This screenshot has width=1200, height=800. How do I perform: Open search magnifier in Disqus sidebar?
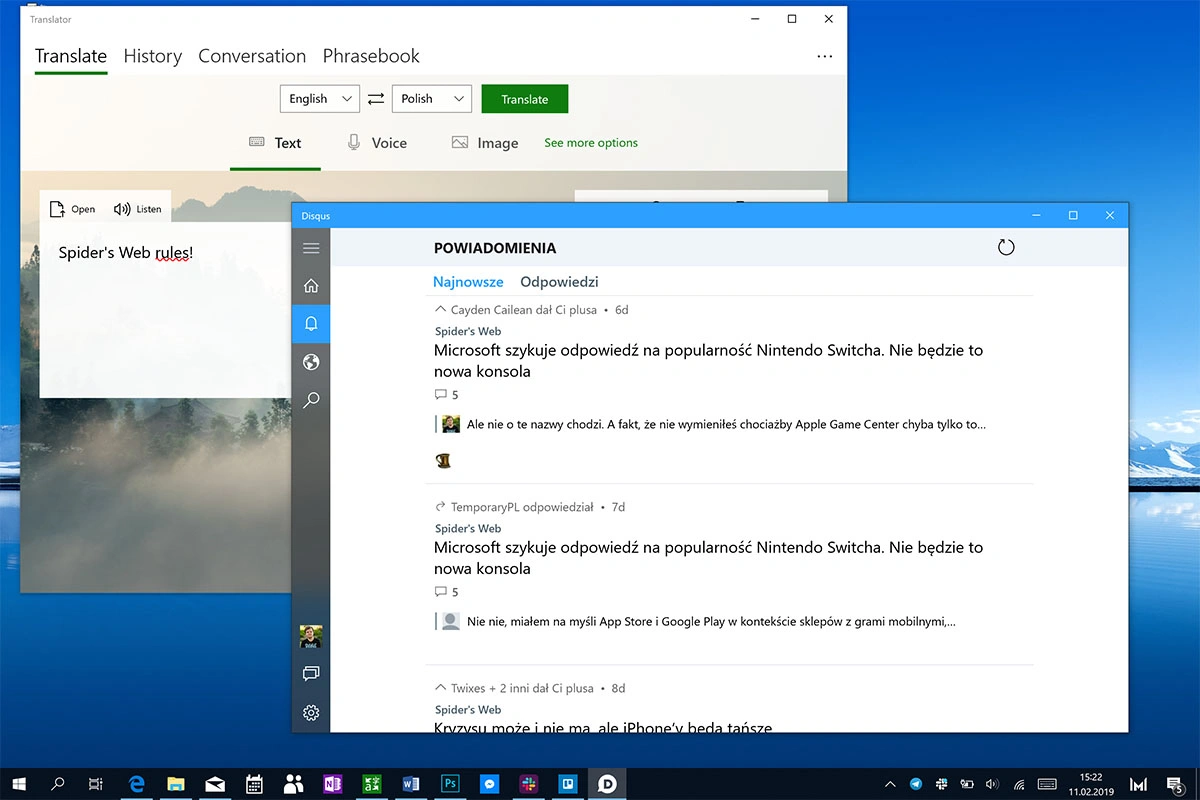311,400
